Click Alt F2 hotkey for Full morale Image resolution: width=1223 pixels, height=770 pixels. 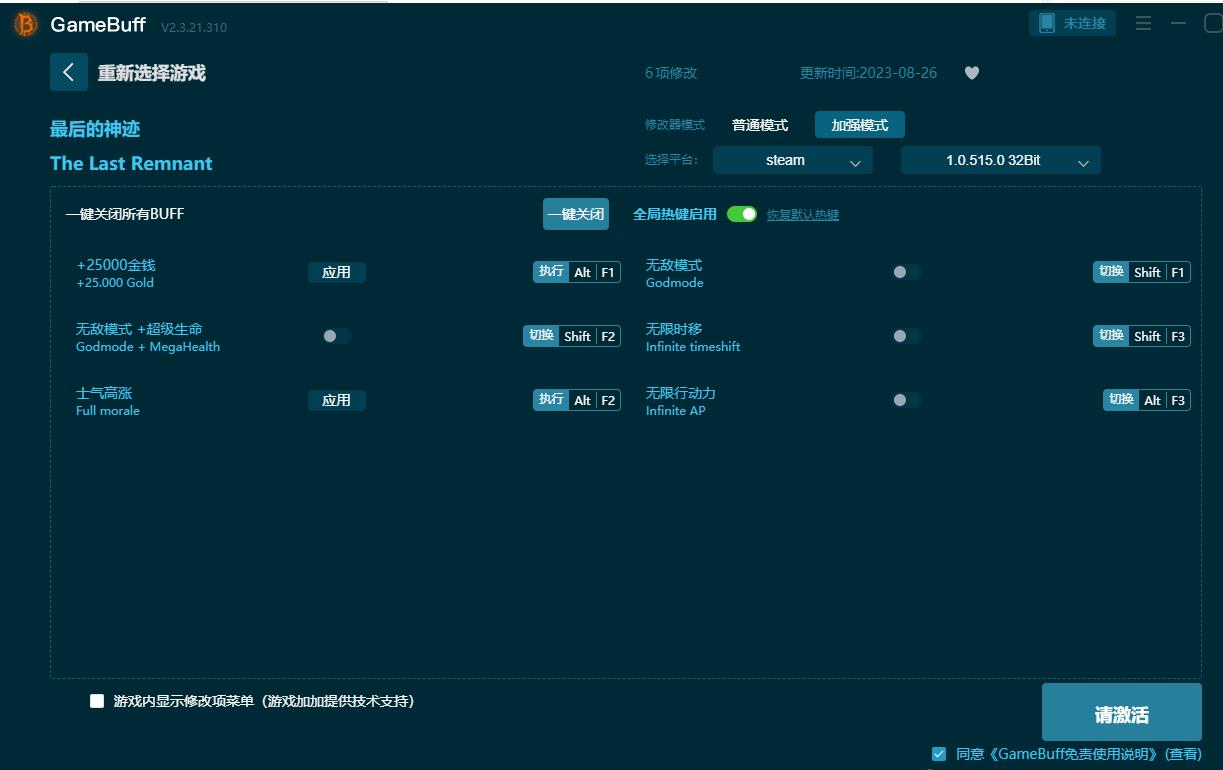[x=577, y=400]
